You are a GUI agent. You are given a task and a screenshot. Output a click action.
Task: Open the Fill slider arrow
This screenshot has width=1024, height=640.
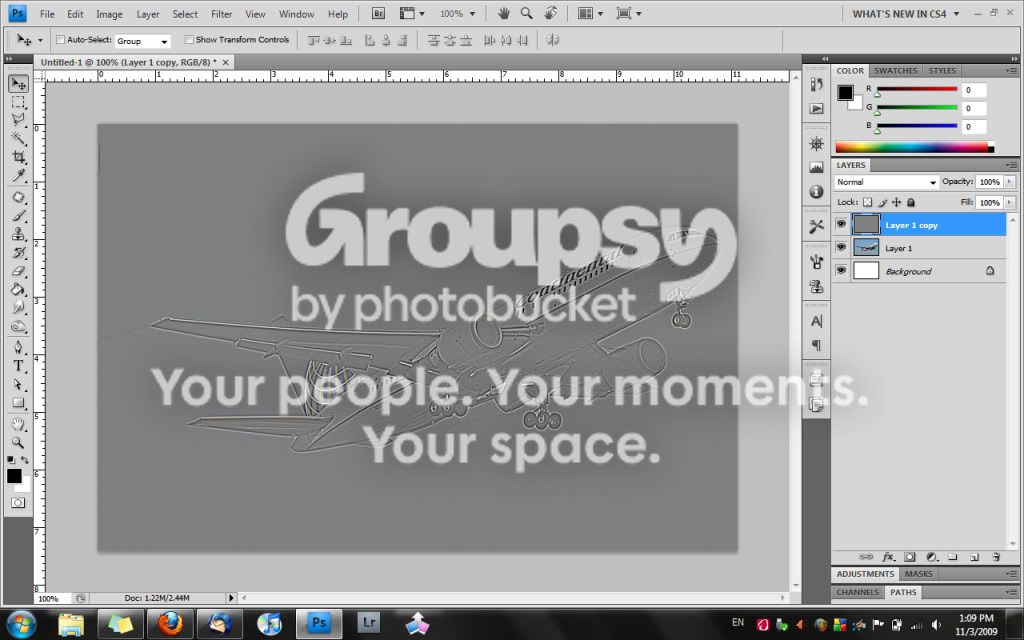(1010, 202)
